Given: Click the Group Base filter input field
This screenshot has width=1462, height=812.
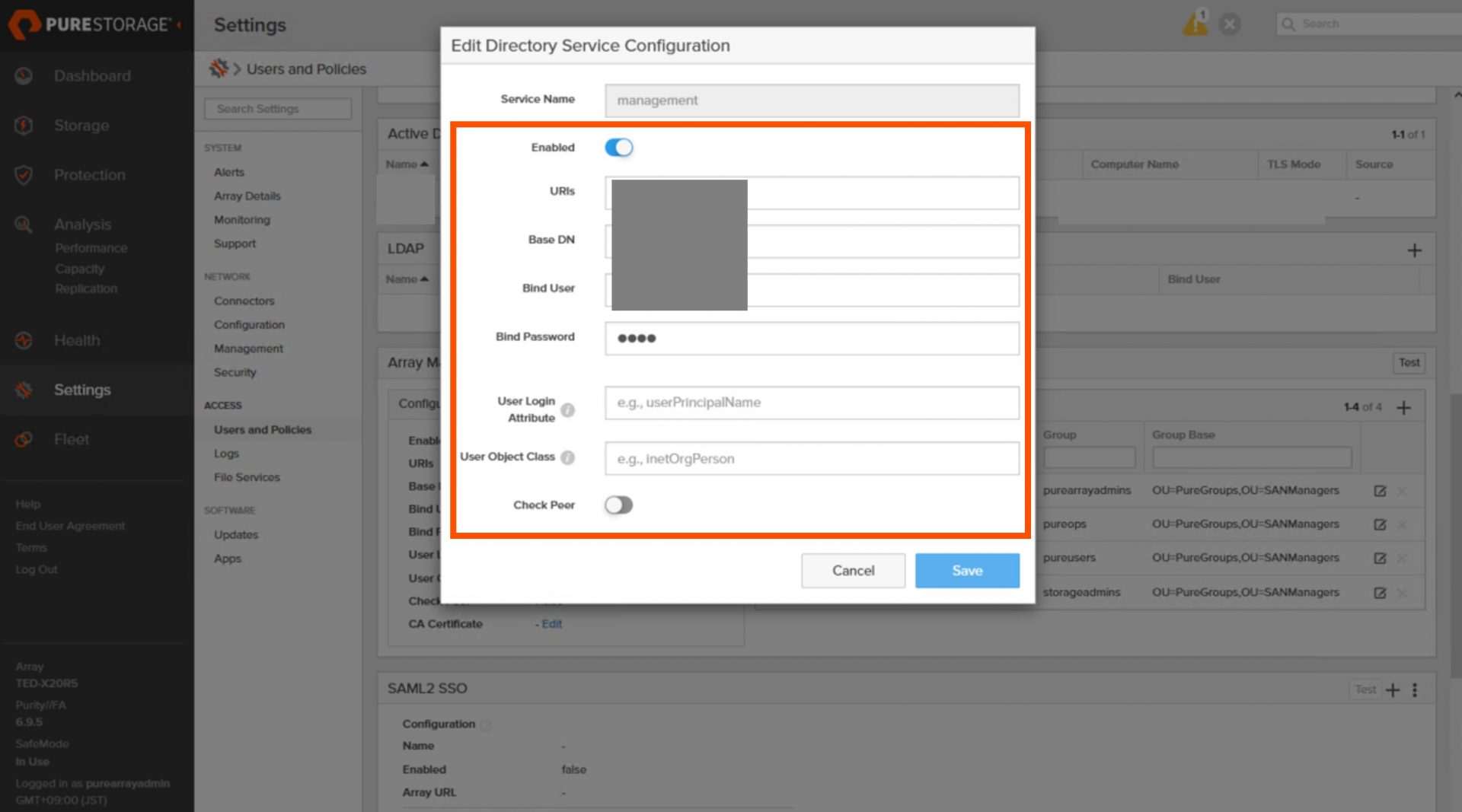Looking at the screenshot, I should pyautogui.click(x=1252, y=457).
